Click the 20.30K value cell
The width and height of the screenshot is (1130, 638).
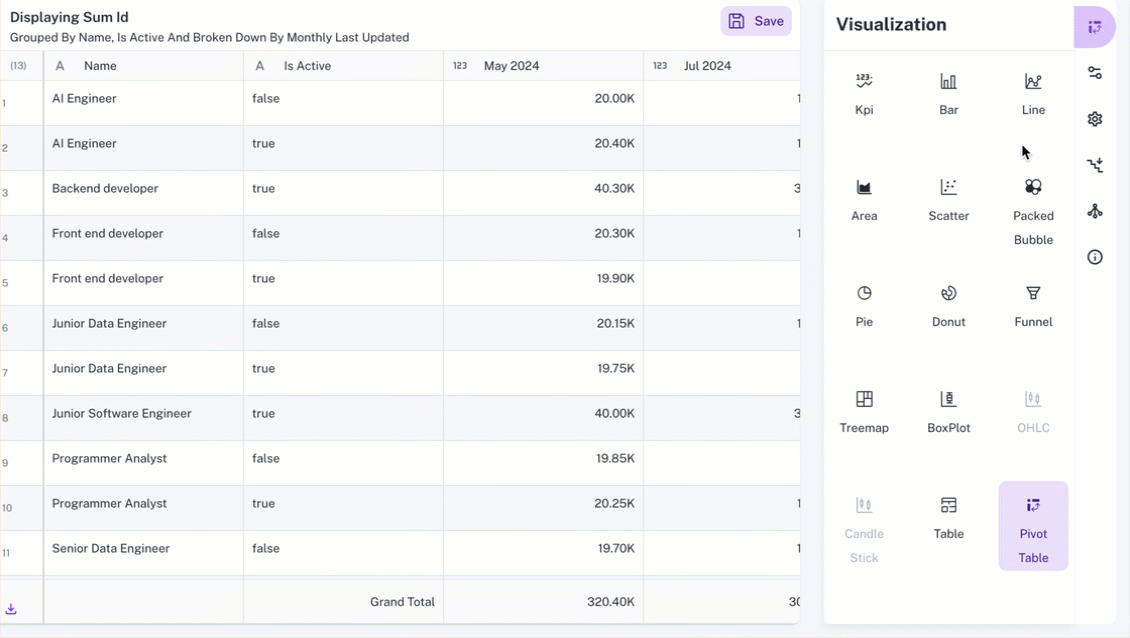[543, 238]
